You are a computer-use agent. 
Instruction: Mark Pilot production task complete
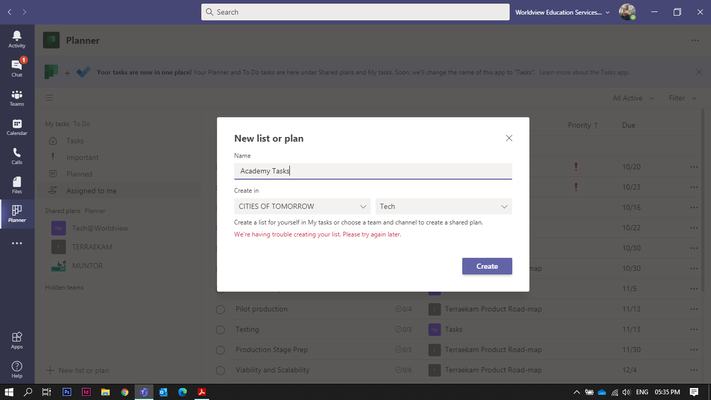220,309
